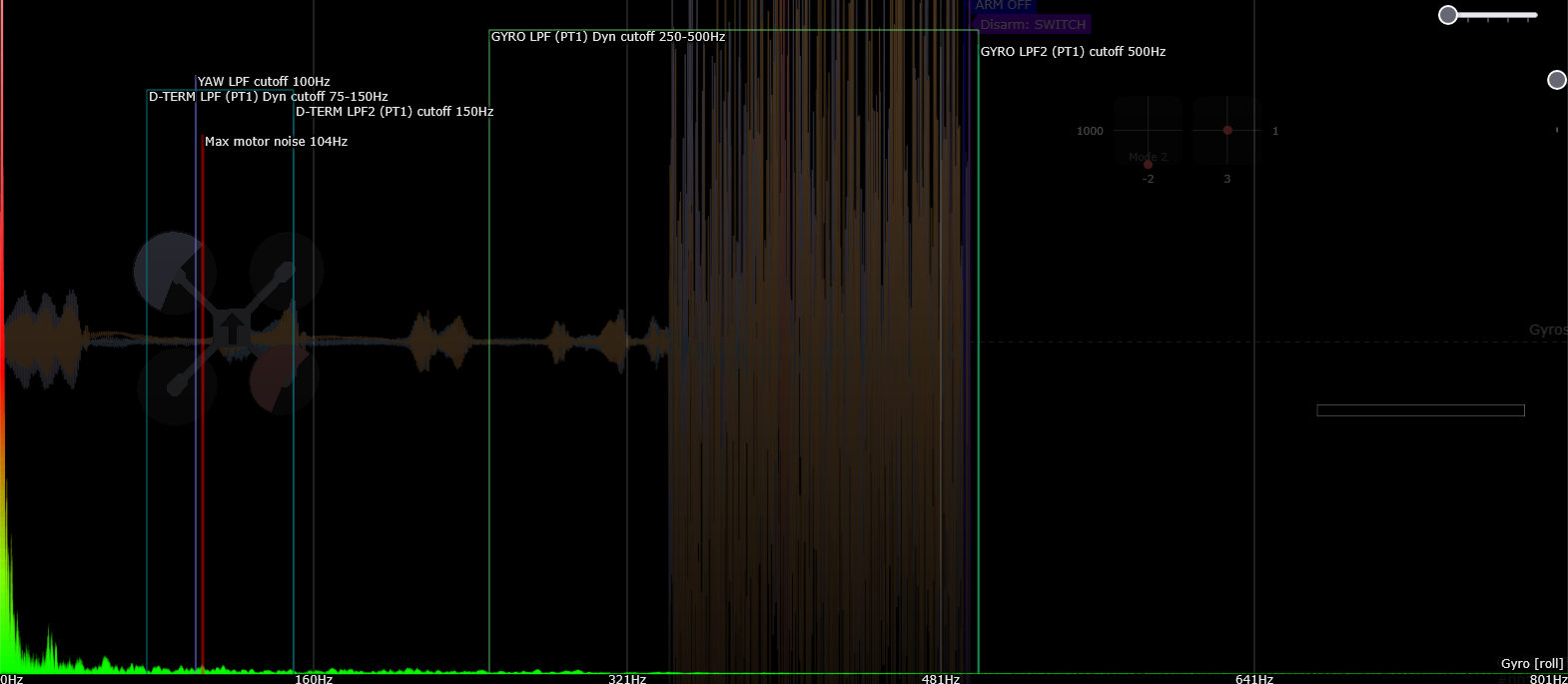The image size is (1568, 684).
Task: Click the red Max motor noise marker line
Action: [x=203, y=399]
